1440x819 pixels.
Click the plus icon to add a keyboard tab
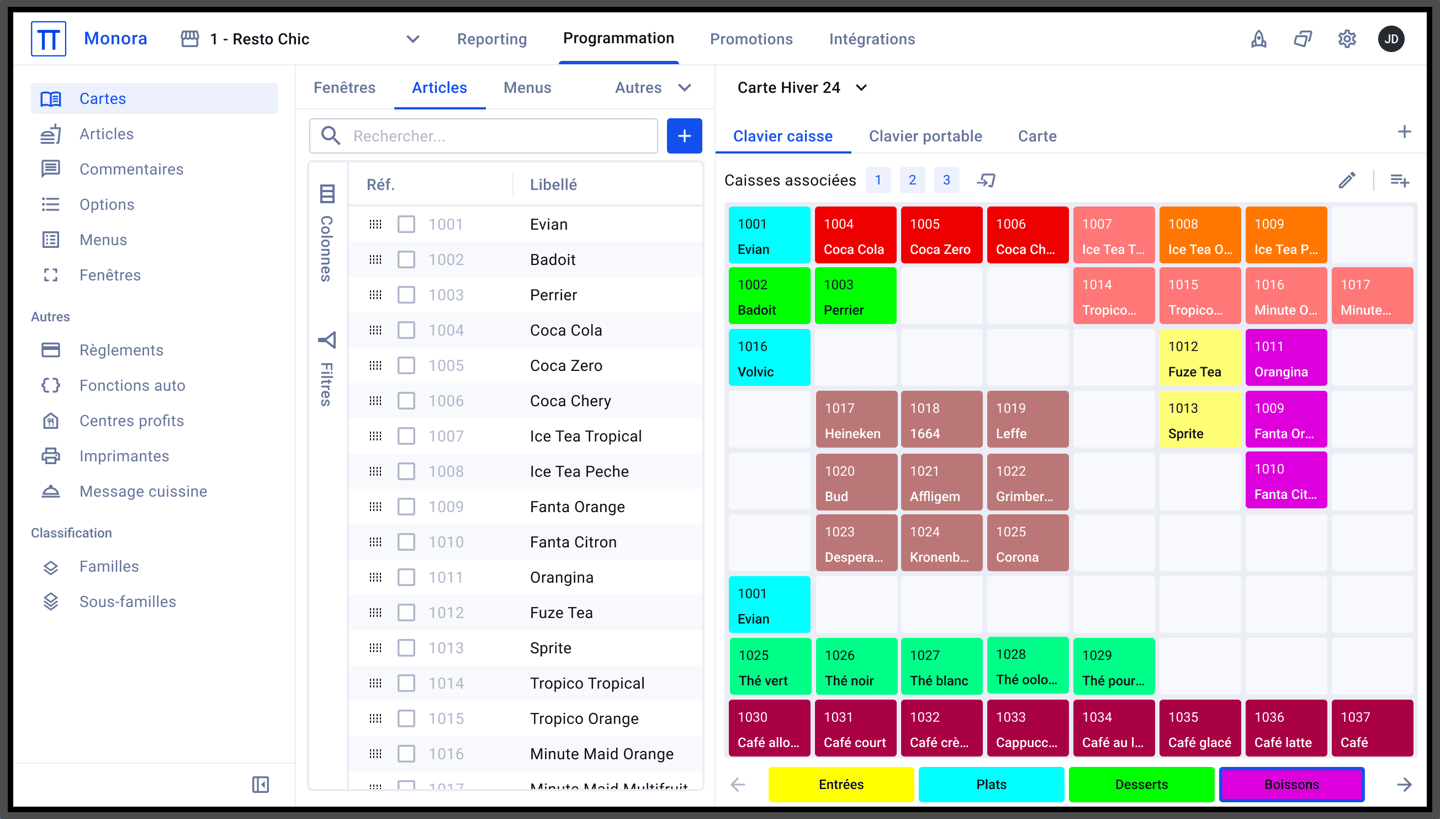click(x=1404, y=132)
